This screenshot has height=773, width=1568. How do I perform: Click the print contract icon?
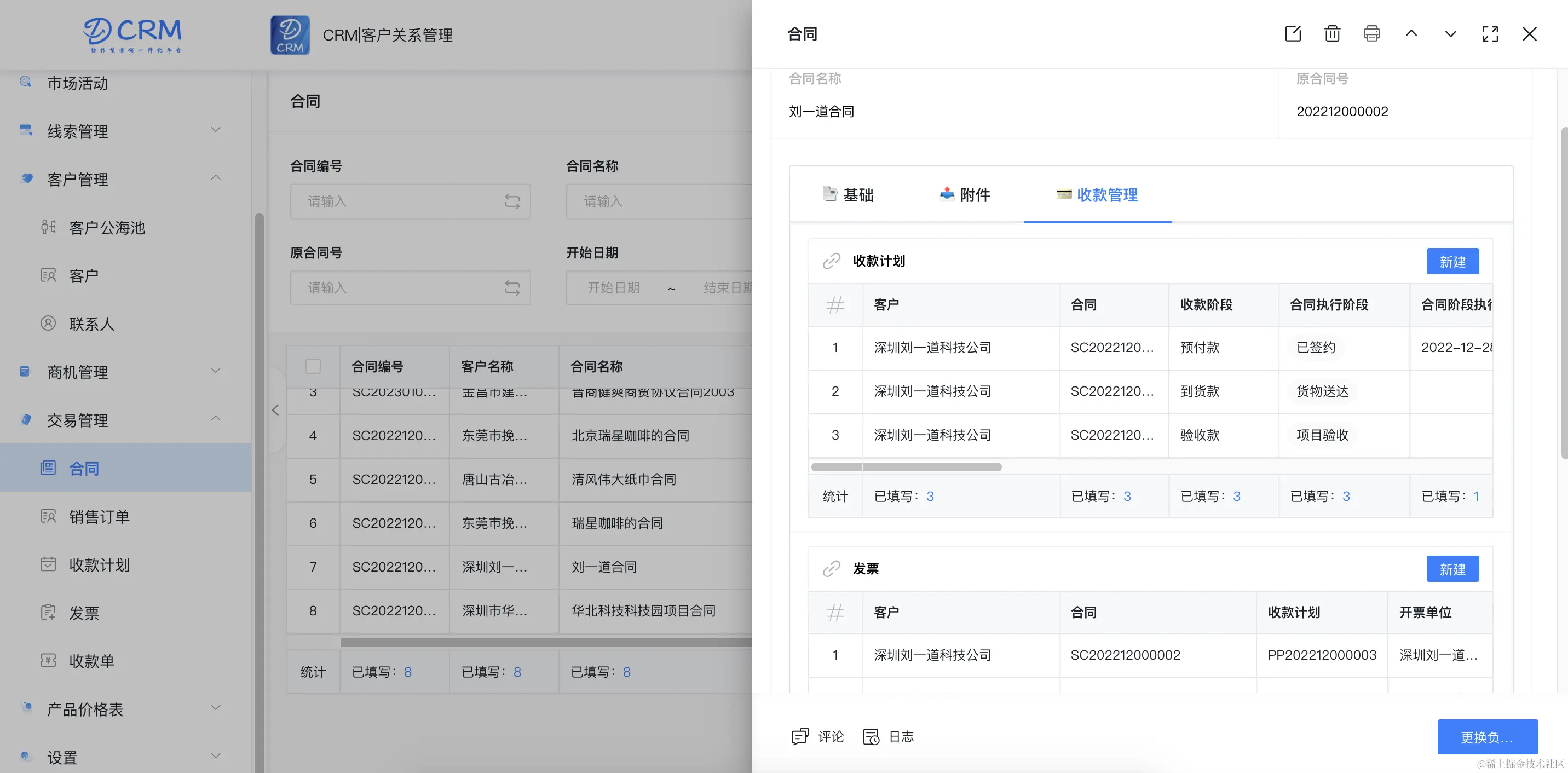(1371, 33)
